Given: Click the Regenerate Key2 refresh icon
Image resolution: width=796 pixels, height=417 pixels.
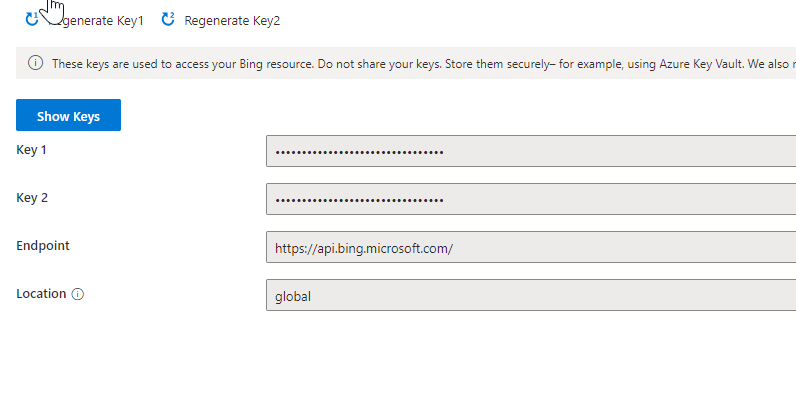Looking at the screenshot, I should click(168, 19).
